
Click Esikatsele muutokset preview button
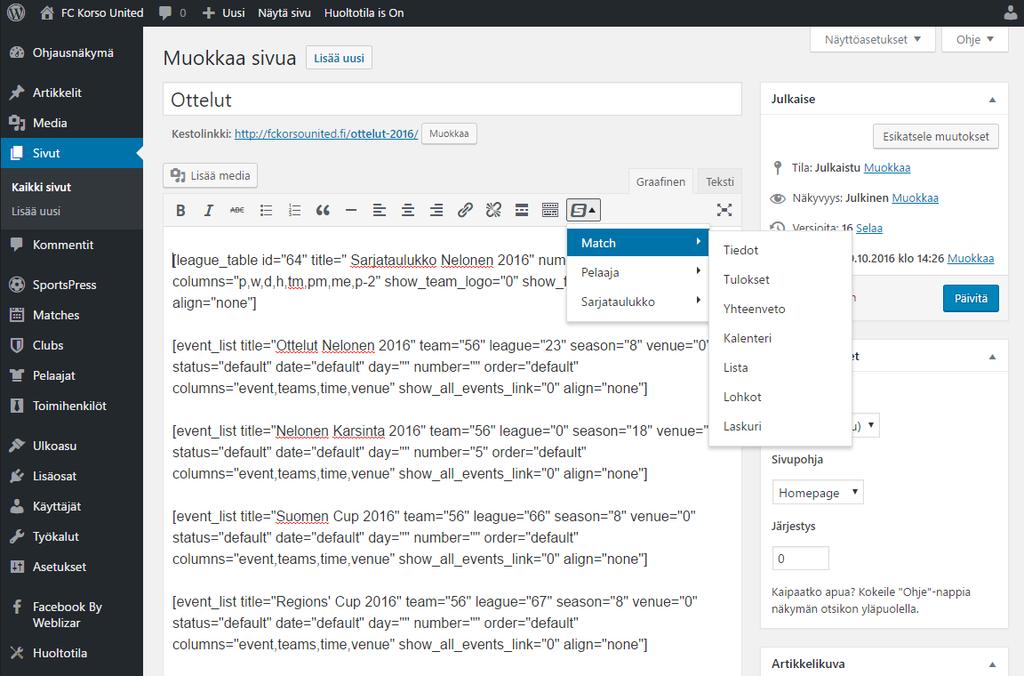[x=936, y=137]
